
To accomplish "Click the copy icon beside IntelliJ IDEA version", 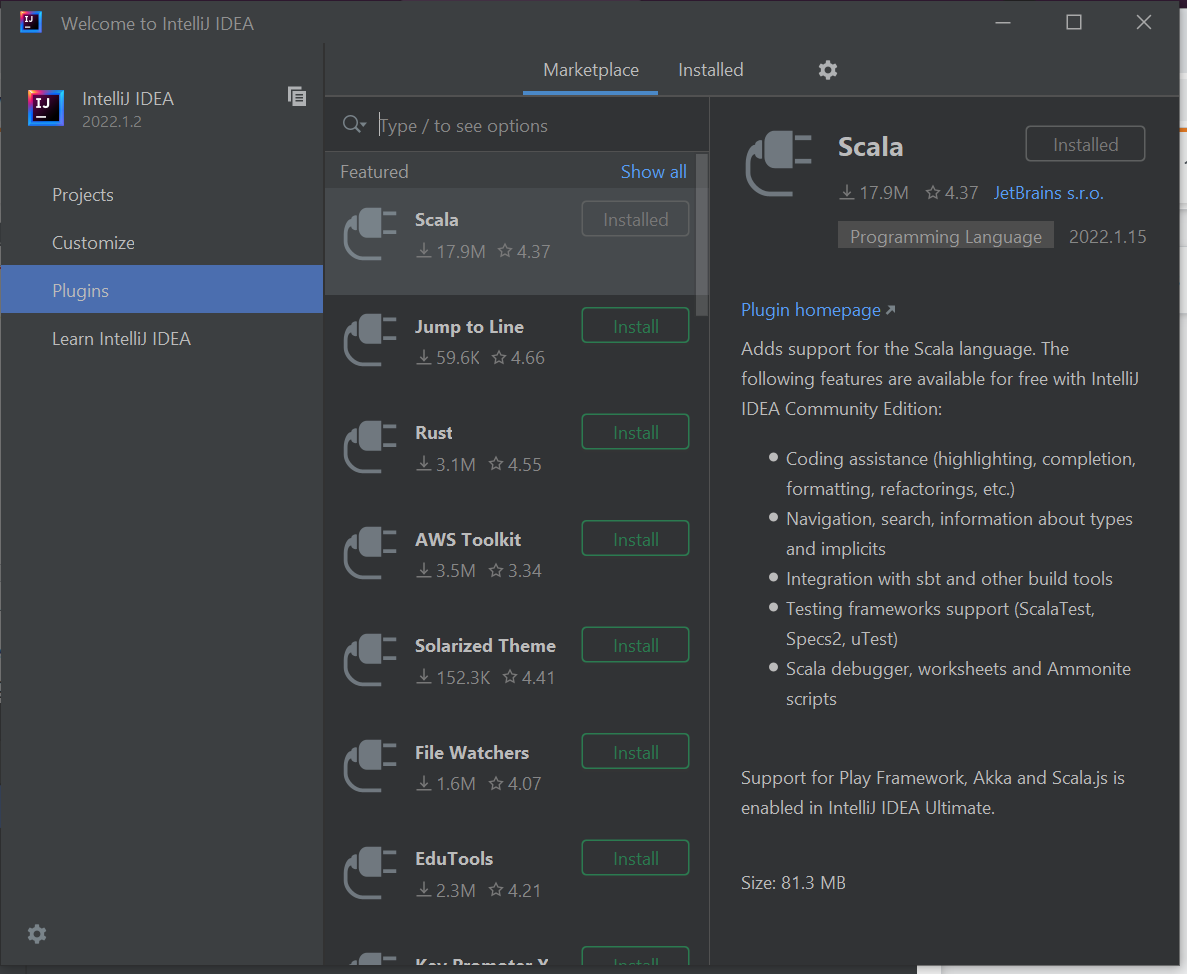I will pyautogui.click(x=297, y=96).
